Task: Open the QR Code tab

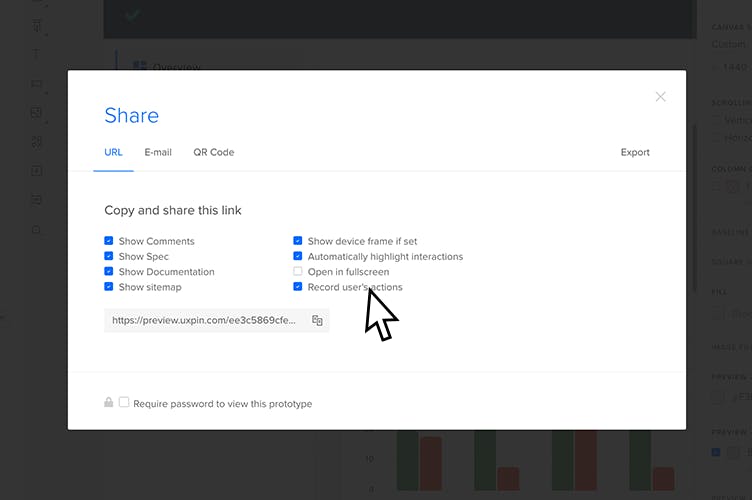Action: (x=214, y=152)
